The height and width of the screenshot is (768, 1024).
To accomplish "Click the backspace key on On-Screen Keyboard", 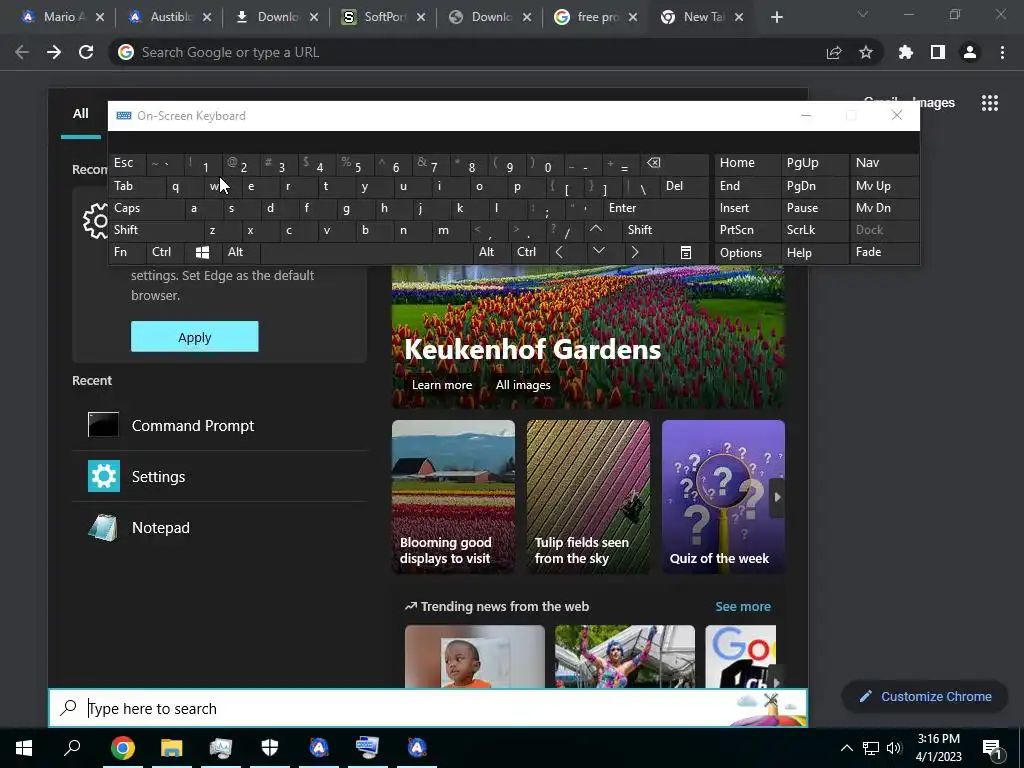I will (653, 163).
